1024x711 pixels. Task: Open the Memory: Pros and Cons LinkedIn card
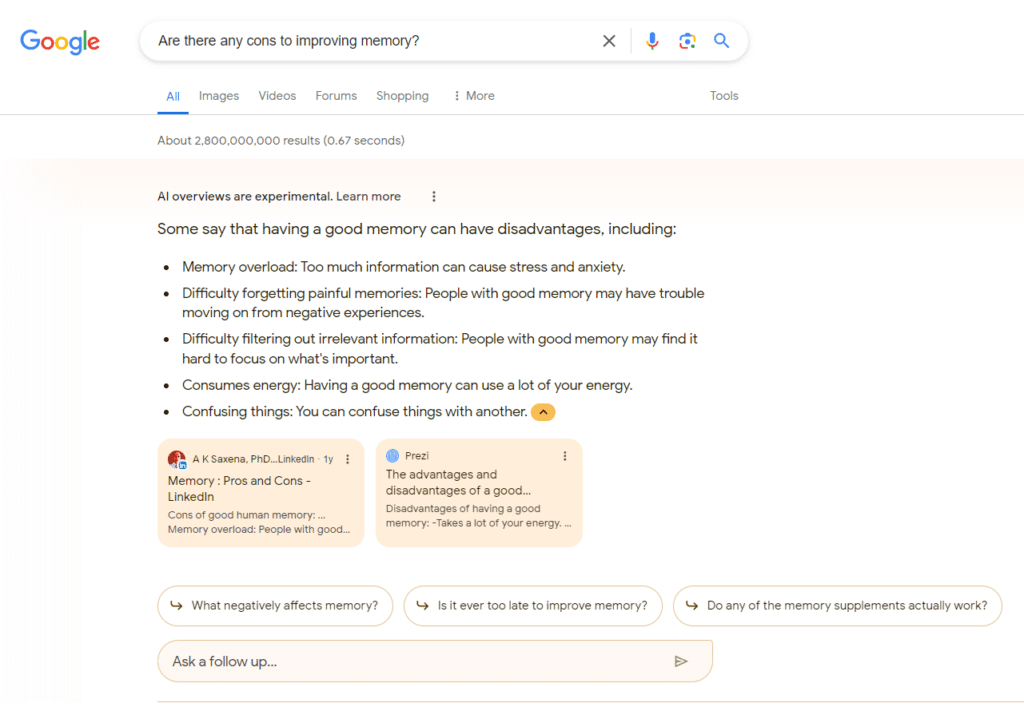pos(240,488)
